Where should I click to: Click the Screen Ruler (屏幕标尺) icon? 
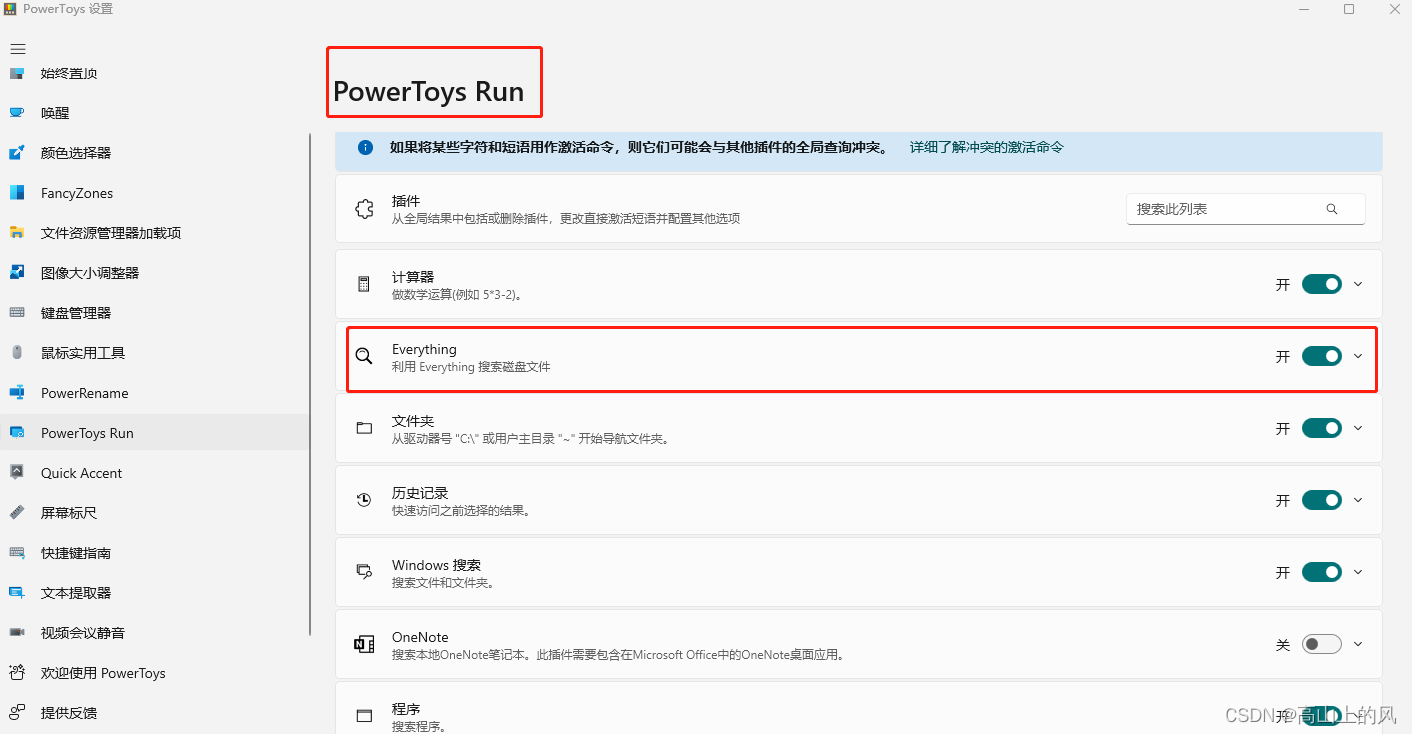click(17, 513)
